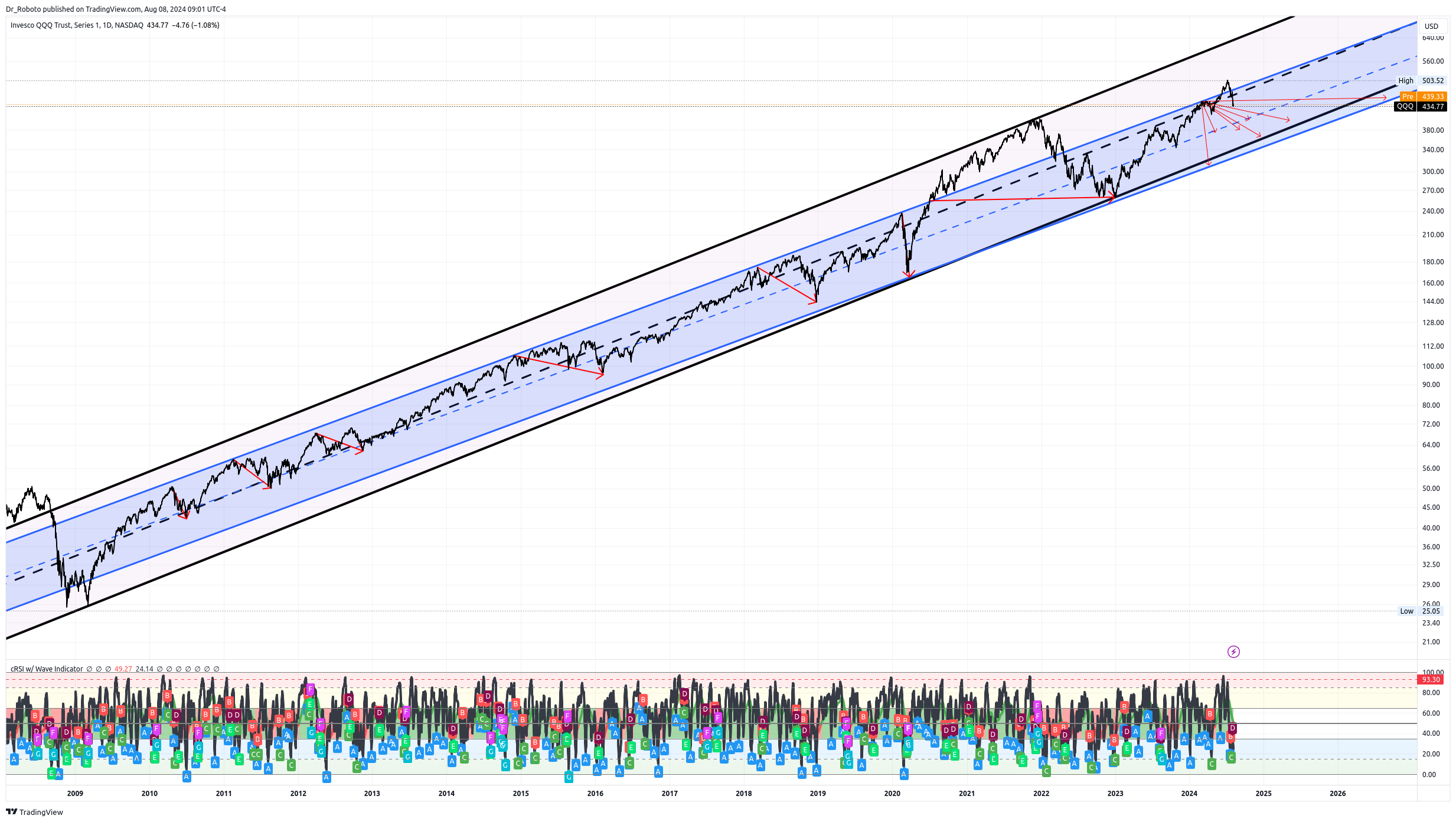Click the 2015 label on time axis

tap(521, 793)
